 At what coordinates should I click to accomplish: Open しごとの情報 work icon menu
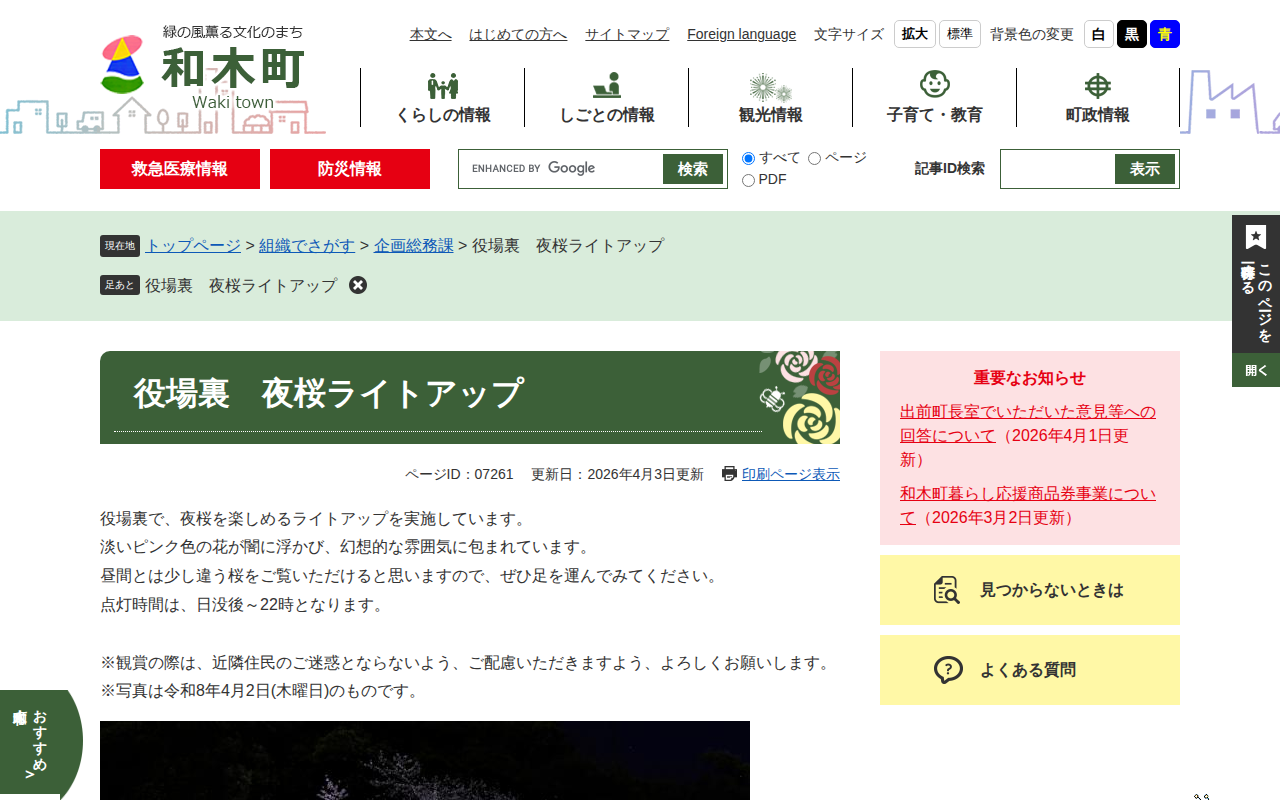tap(606, 85)
